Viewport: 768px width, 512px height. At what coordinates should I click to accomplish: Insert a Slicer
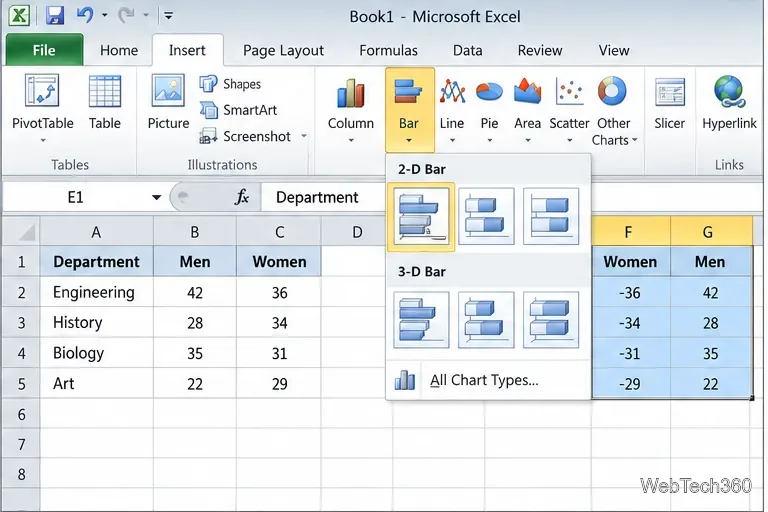click(670, 103)
